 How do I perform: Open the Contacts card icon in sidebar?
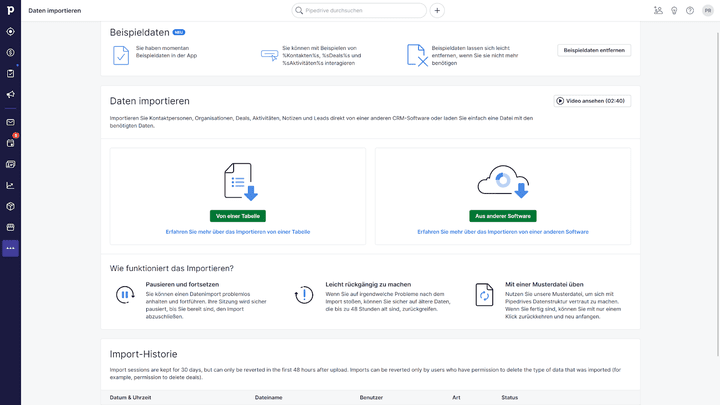click(x=10, y=164)
